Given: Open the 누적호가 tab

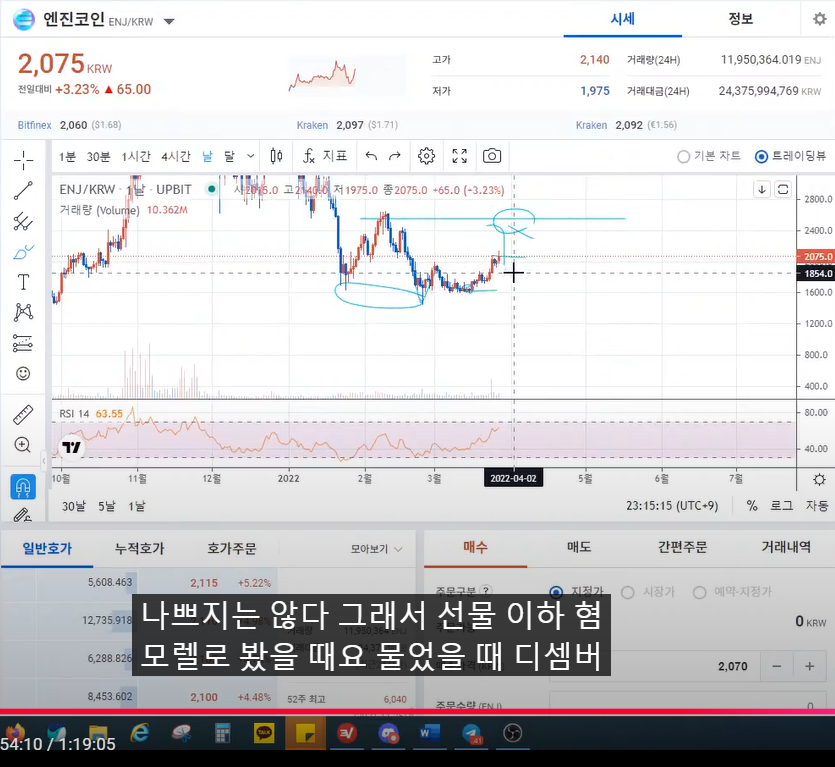Looking at the screenshot, I should pyautogui.click(x=140, y=548).
